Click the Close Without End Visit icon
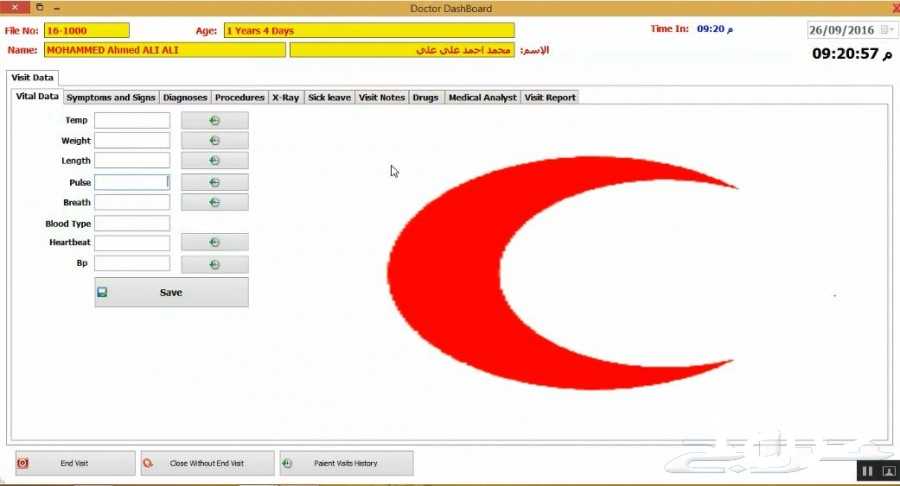Screen dimensions: 900x486 [x=148, y=463]
